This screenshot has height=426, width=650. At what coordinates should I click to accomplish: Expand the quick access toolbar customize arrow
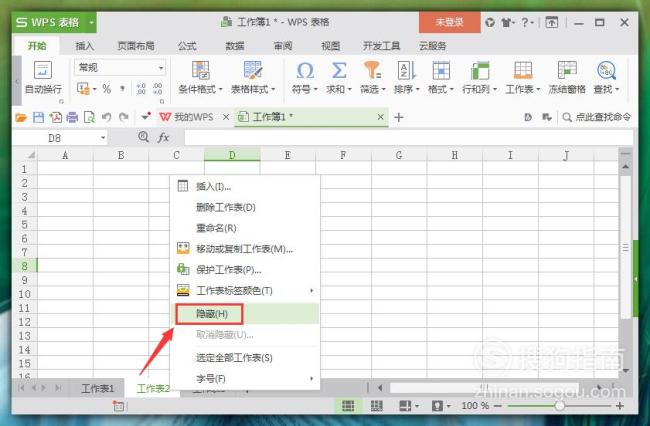pyautogui.click(x=145, y=117)
